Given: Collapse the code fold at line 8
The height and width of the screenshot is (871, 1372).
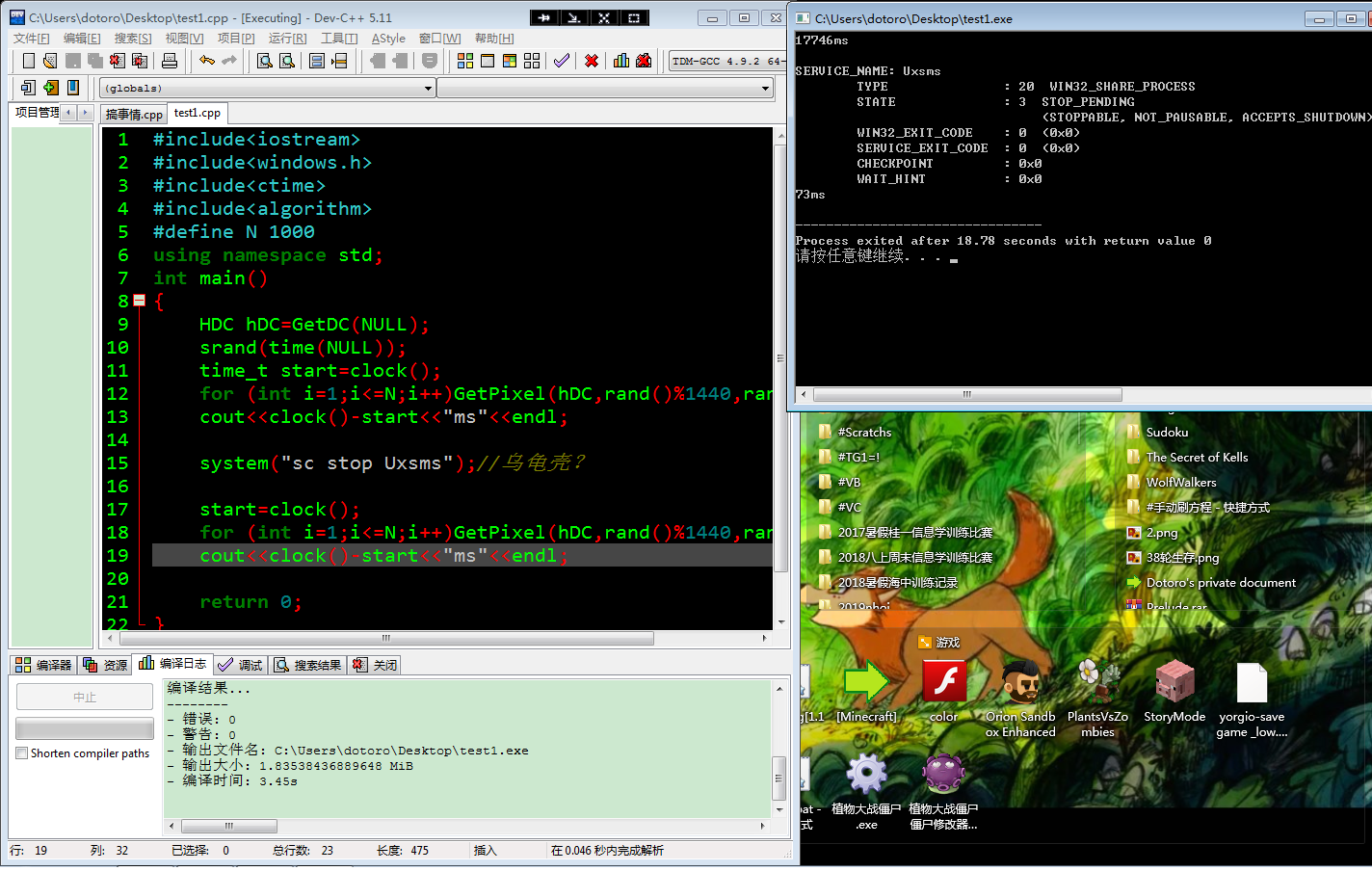Looking at the screenshot, I should pyautogui.click(x=139, y=301).
